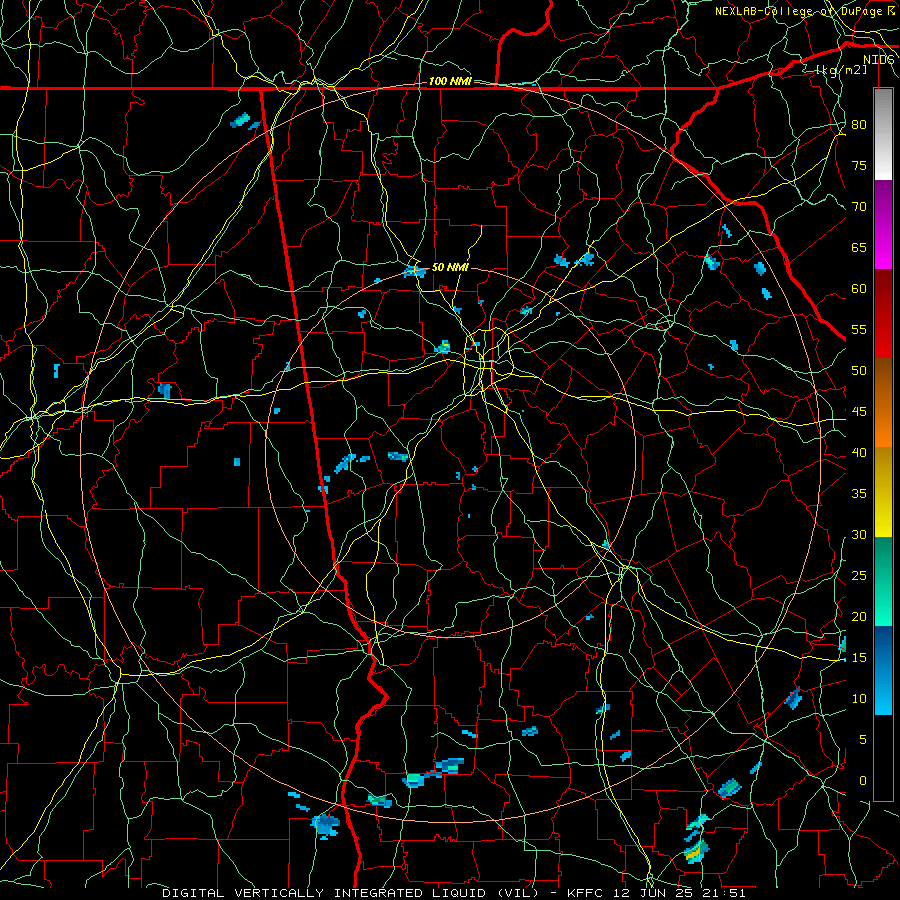Click the magenta-purple segment of color bar
The image size is (900, 900).
pos(883,224)
